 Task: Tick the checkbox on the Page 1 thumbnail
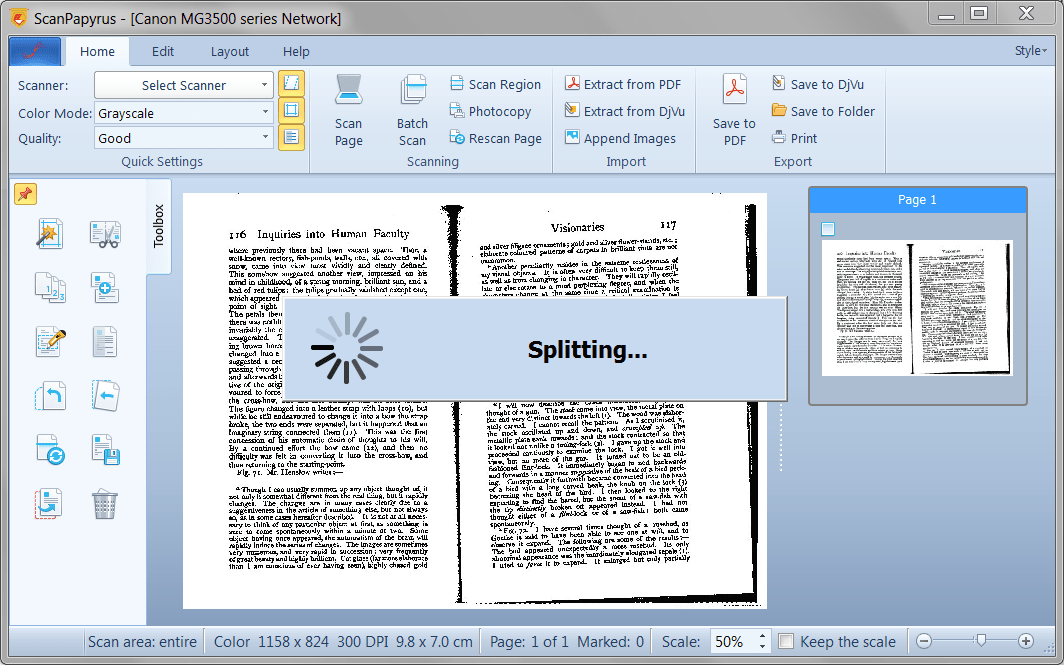pyautogui.click(x=828, y=228)
